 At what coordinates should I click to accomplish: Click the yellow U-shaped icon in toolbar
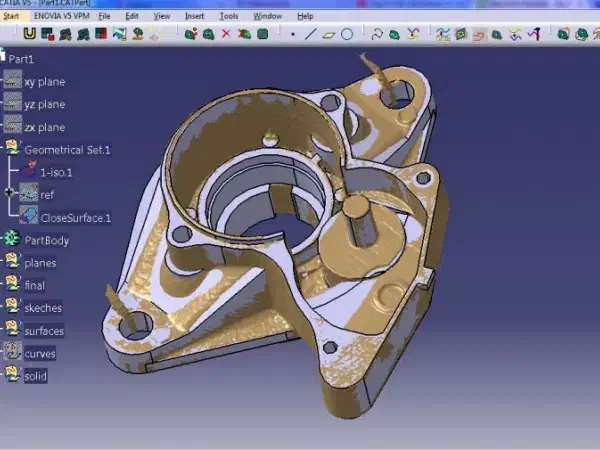(29, 34)
